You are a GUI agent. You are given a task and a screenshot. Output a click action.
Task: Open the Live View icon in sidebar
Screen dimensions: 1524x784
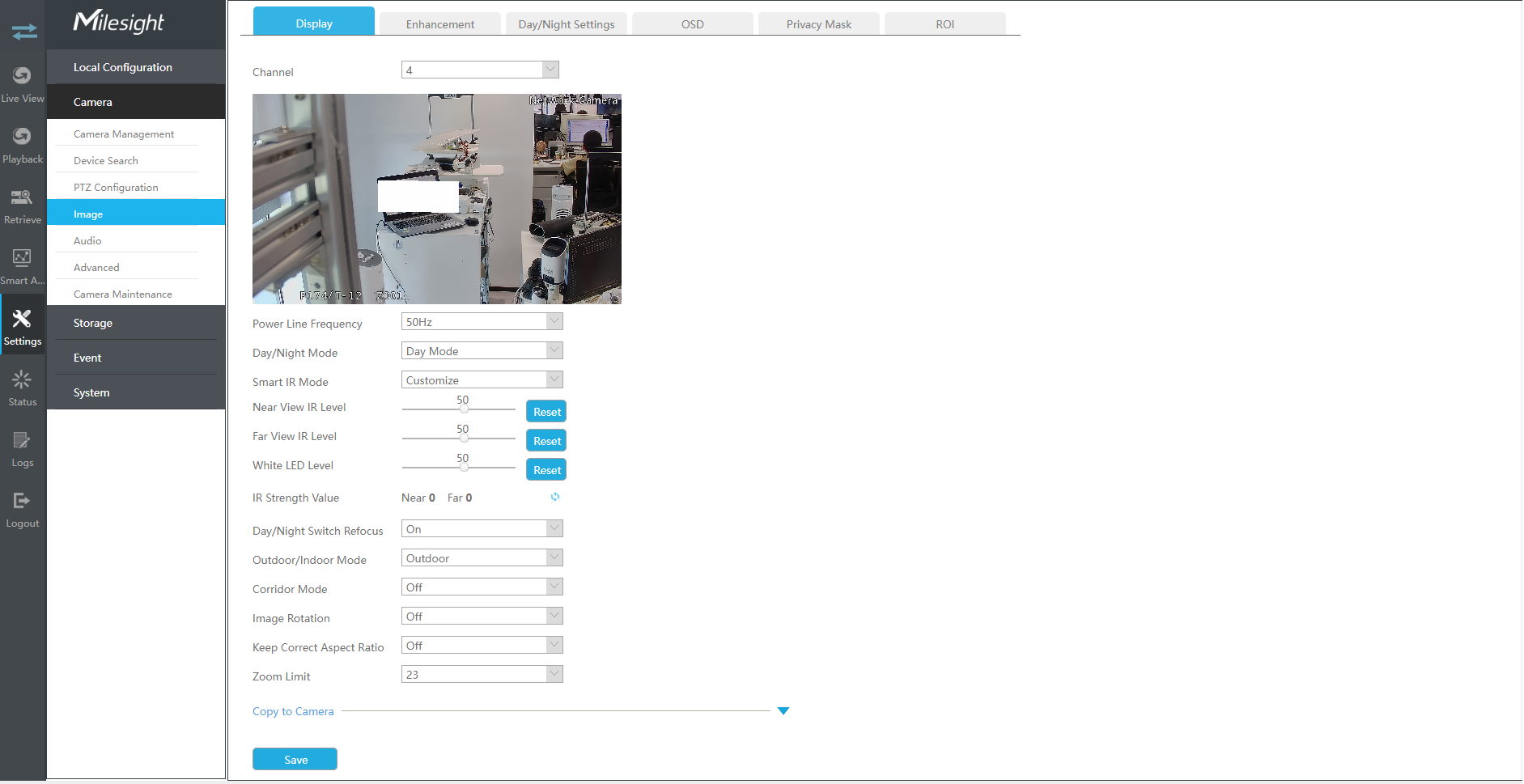click(22, 76)
